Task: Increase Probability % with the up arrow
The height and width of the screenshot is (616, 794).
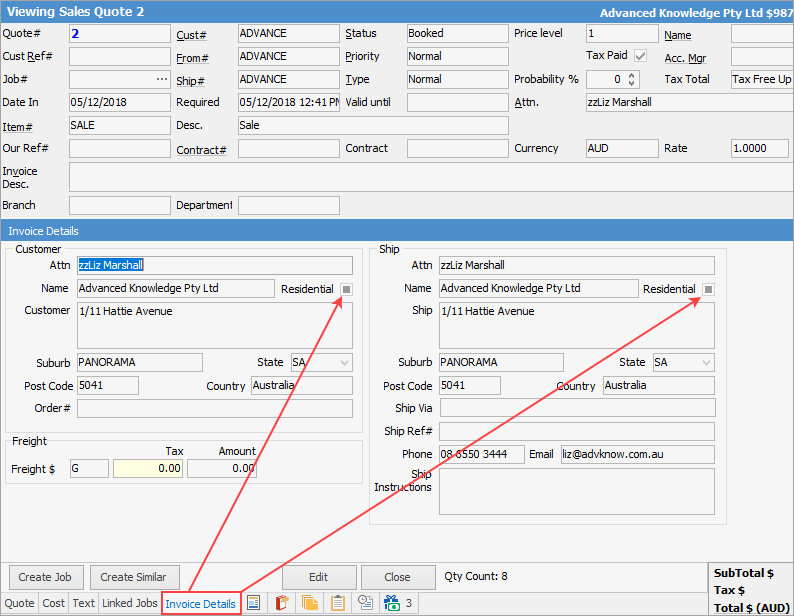Action: (x=632, y=75)
